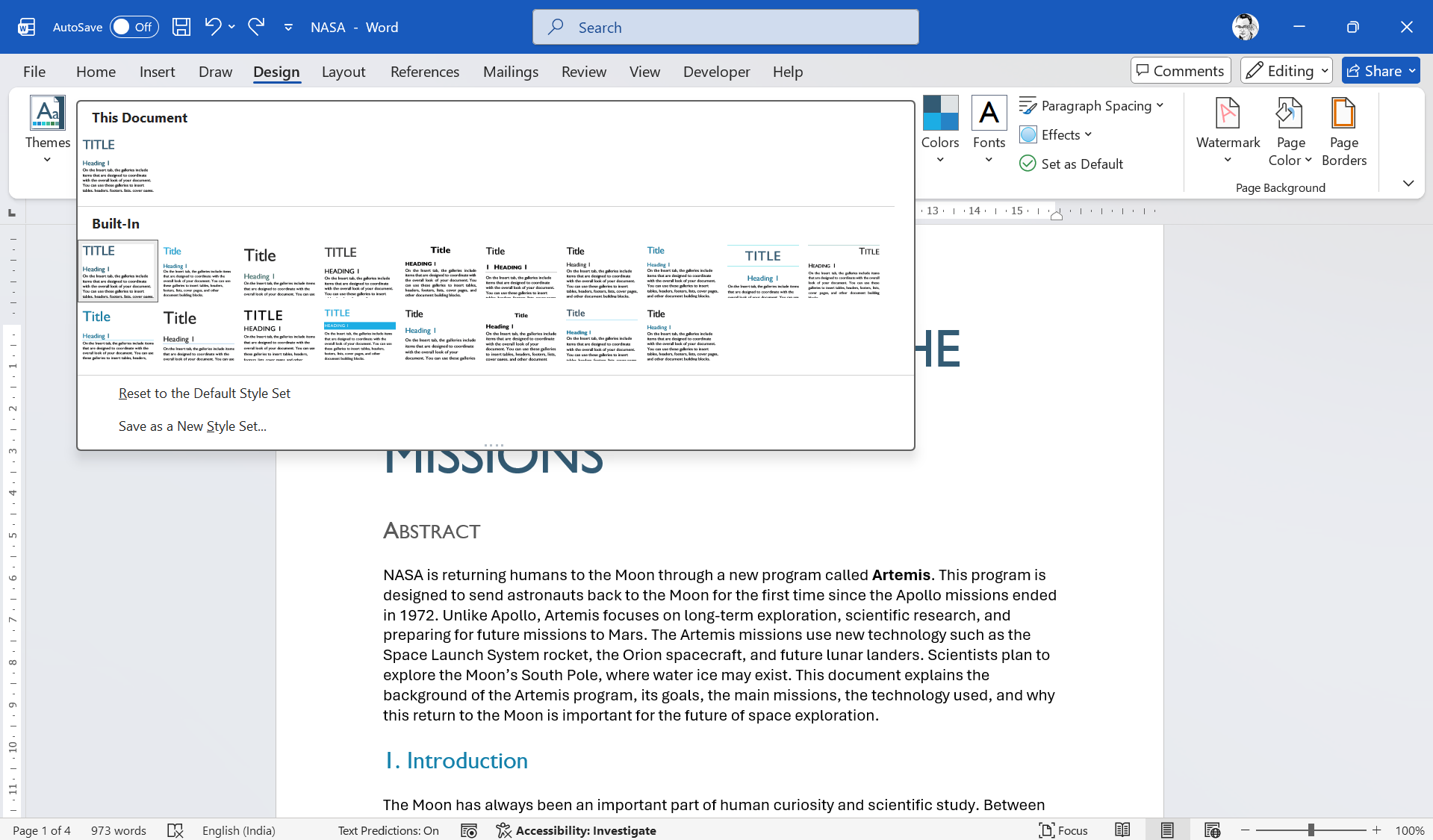1433x840 pixels.
Task: Open the Themes gallery
Action: 48,131
